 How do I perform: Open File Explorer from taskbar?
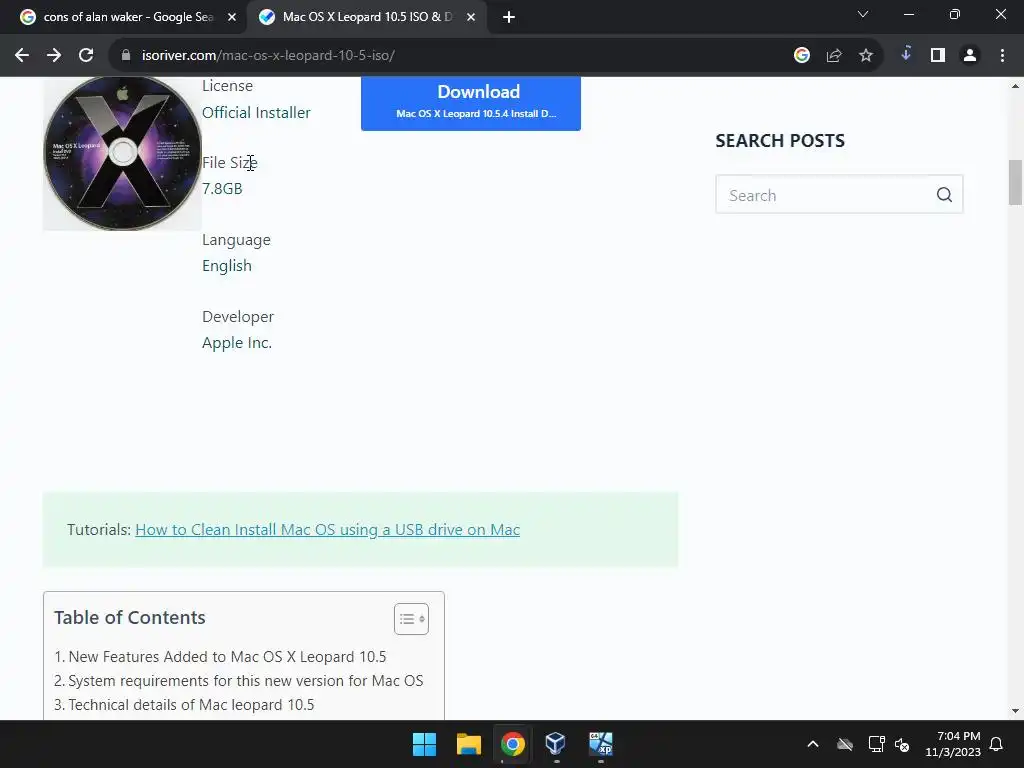[469, 744]
